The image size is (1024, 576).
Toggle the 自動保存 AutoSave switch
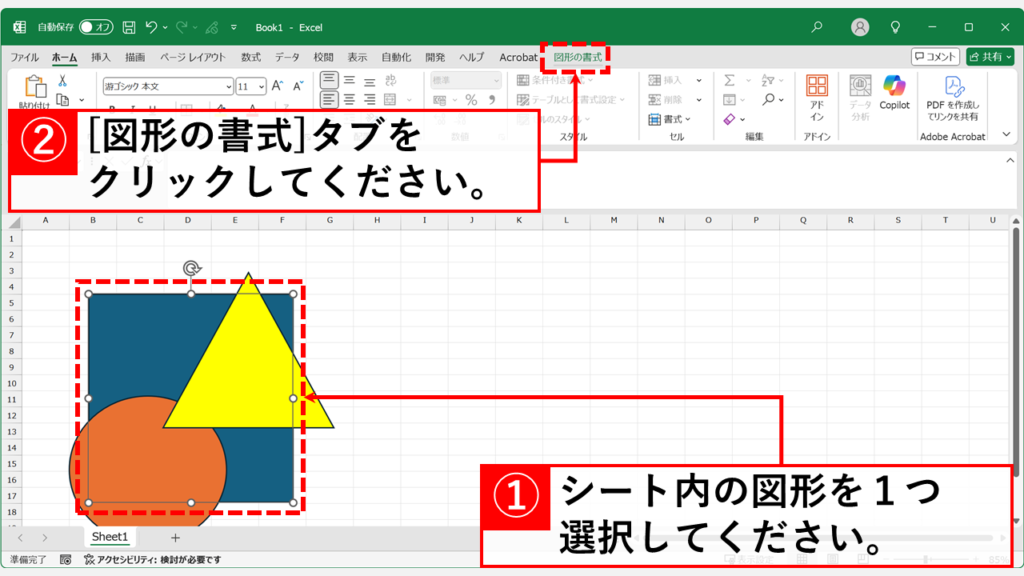click(x=95, y=27)
